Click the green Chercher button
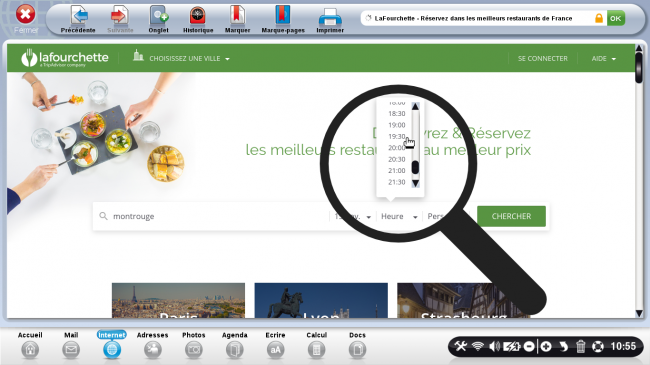Viewport: 650px width, 365px height. (511, 216)
